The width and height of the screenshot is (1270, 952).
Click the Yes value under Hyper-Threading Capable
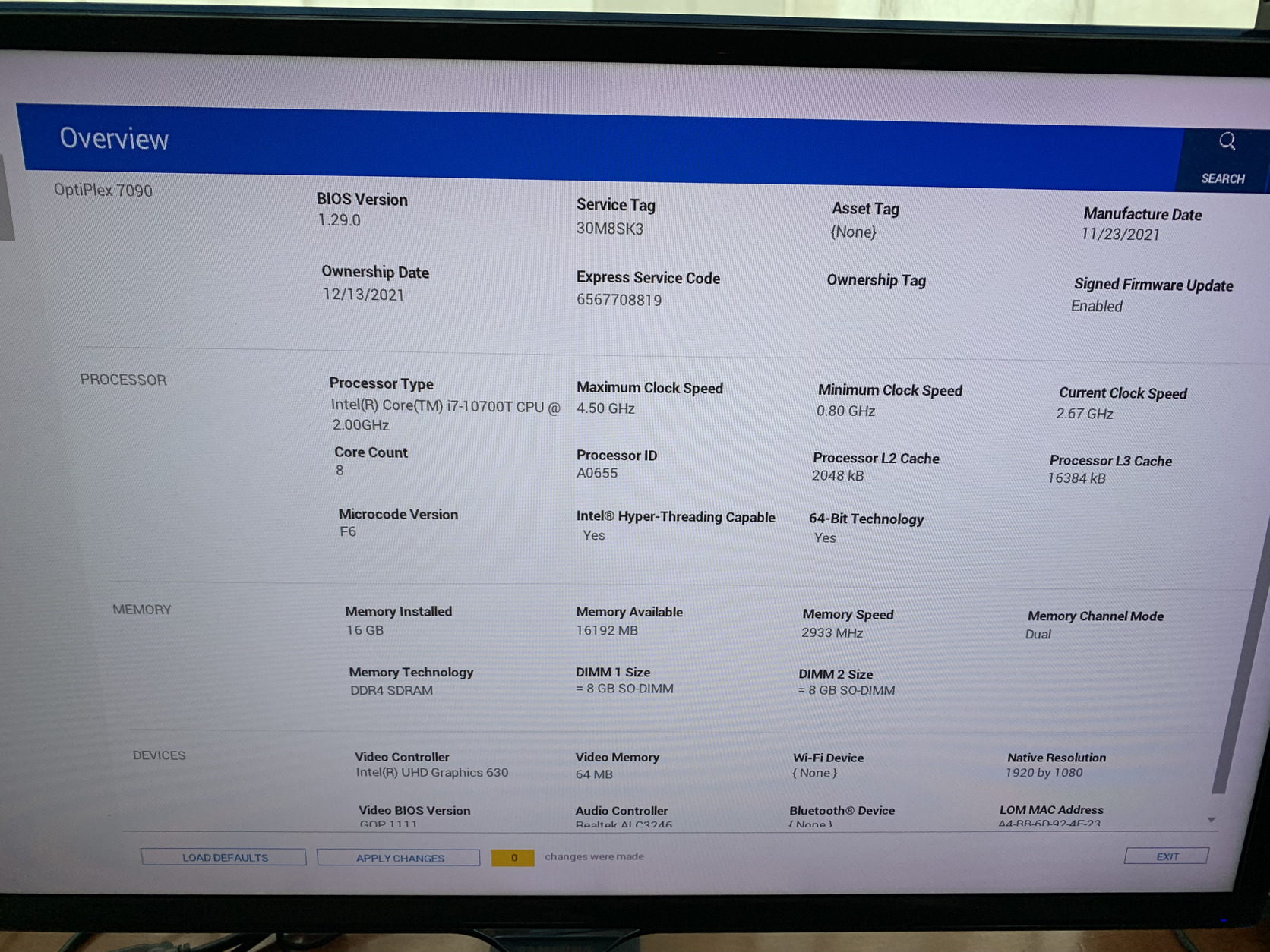(x=594, y=535)
